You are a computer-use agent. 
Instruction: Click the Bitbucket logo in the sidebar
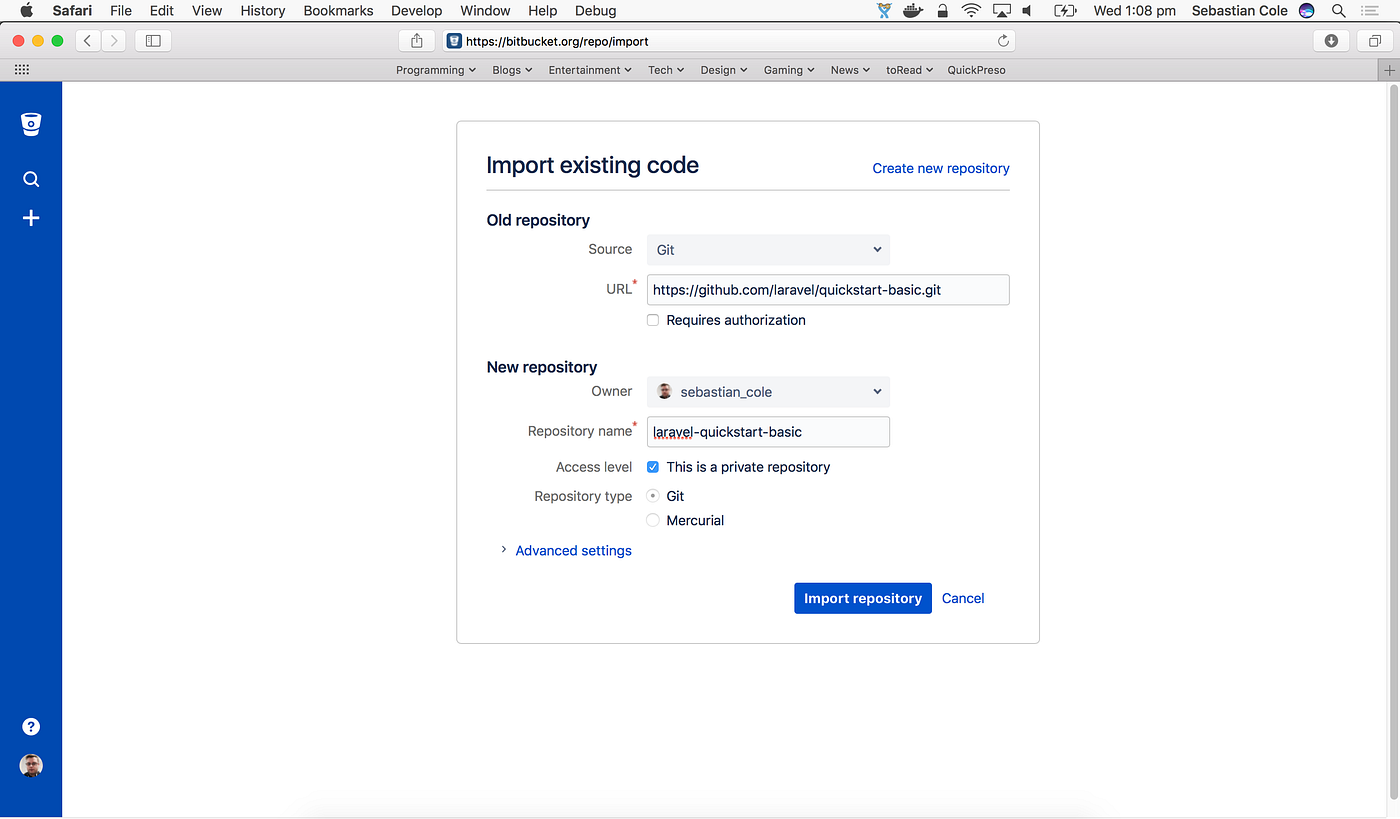[x=31, y=123]
